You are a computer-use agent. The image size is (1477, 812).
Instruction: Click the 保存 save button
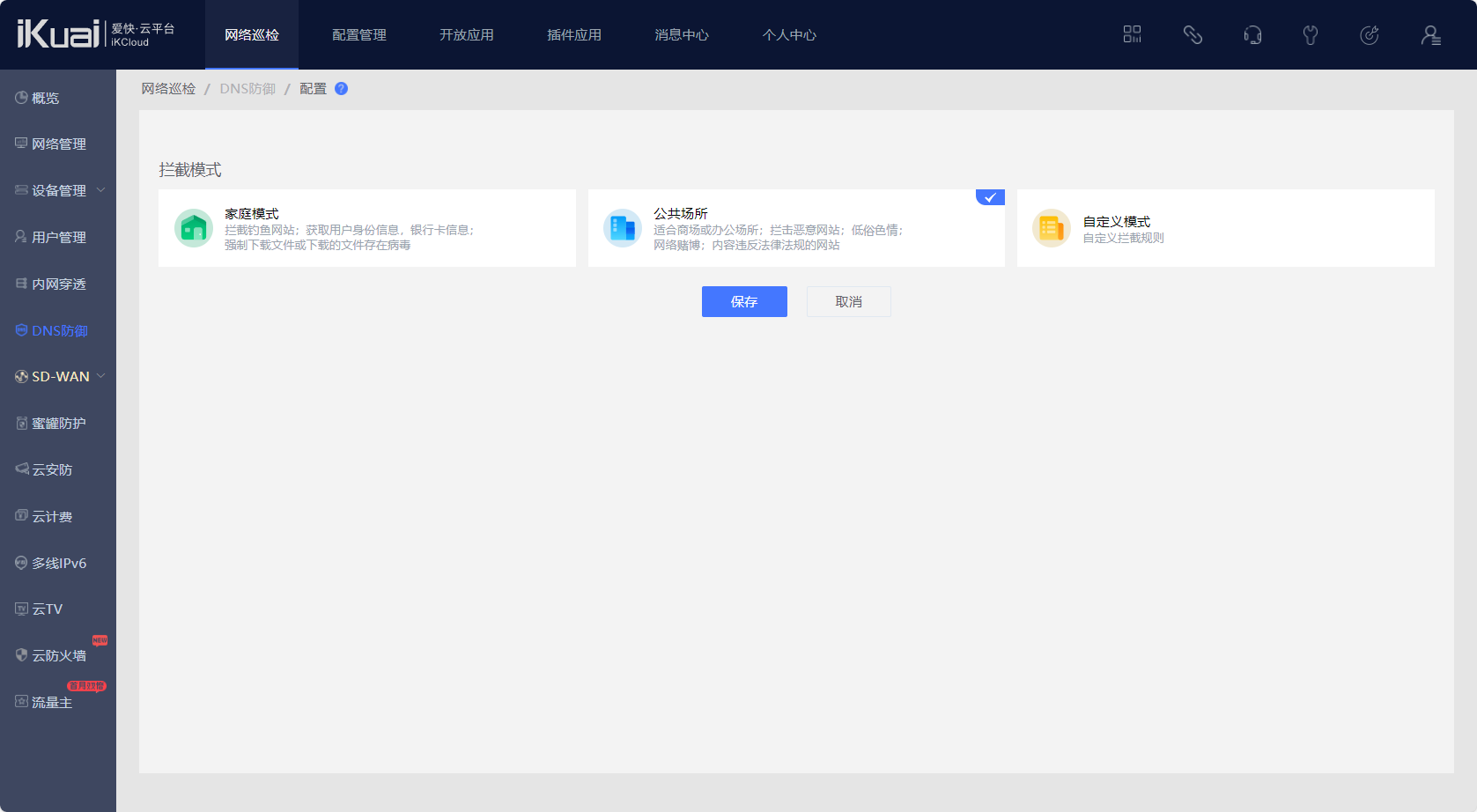coord(744,301)
